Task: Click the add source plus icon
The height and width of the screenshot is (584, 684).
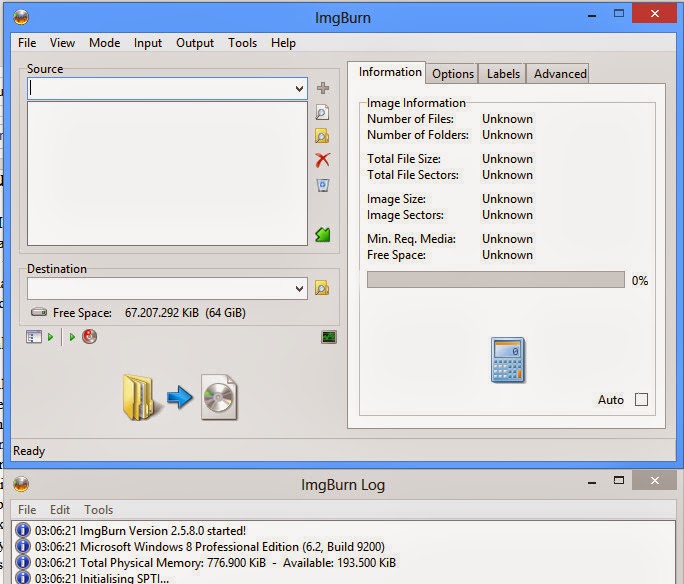Action: coord(323,88)
